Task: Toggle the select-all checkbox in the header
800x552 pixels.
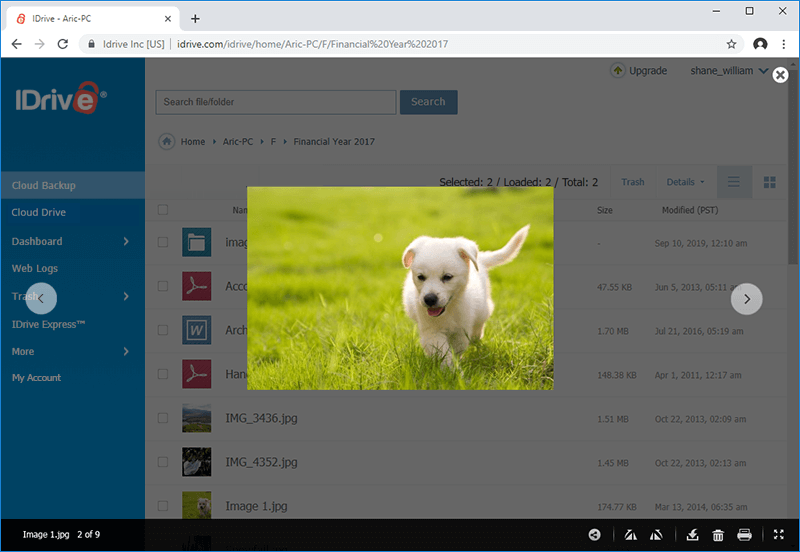Action: [163, 210]
